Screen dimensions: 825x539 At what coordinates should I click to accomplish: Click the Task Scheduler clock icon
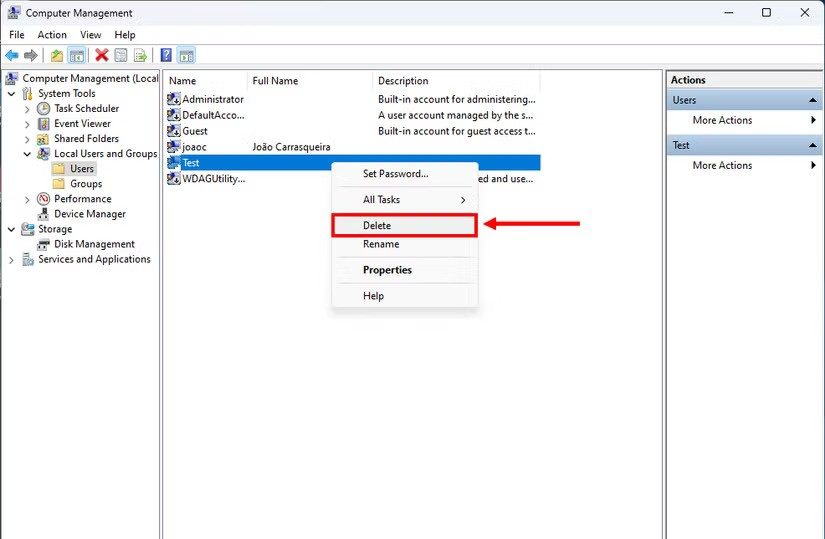pyautogui.click(x=44, y=108)
